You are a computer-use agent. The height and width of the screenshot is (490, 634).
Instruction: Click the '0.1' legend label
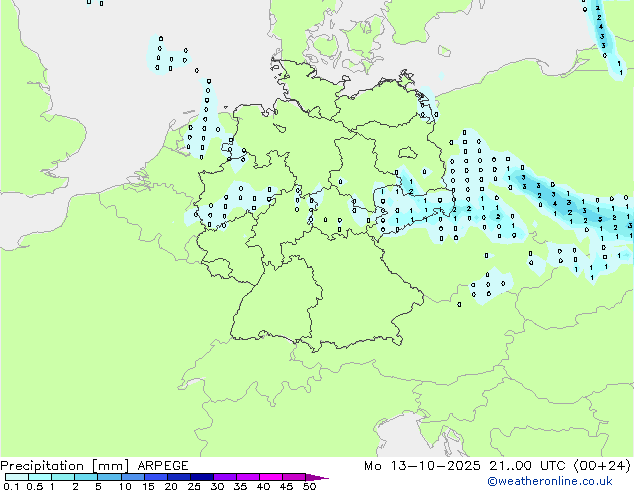coord(11,486)
